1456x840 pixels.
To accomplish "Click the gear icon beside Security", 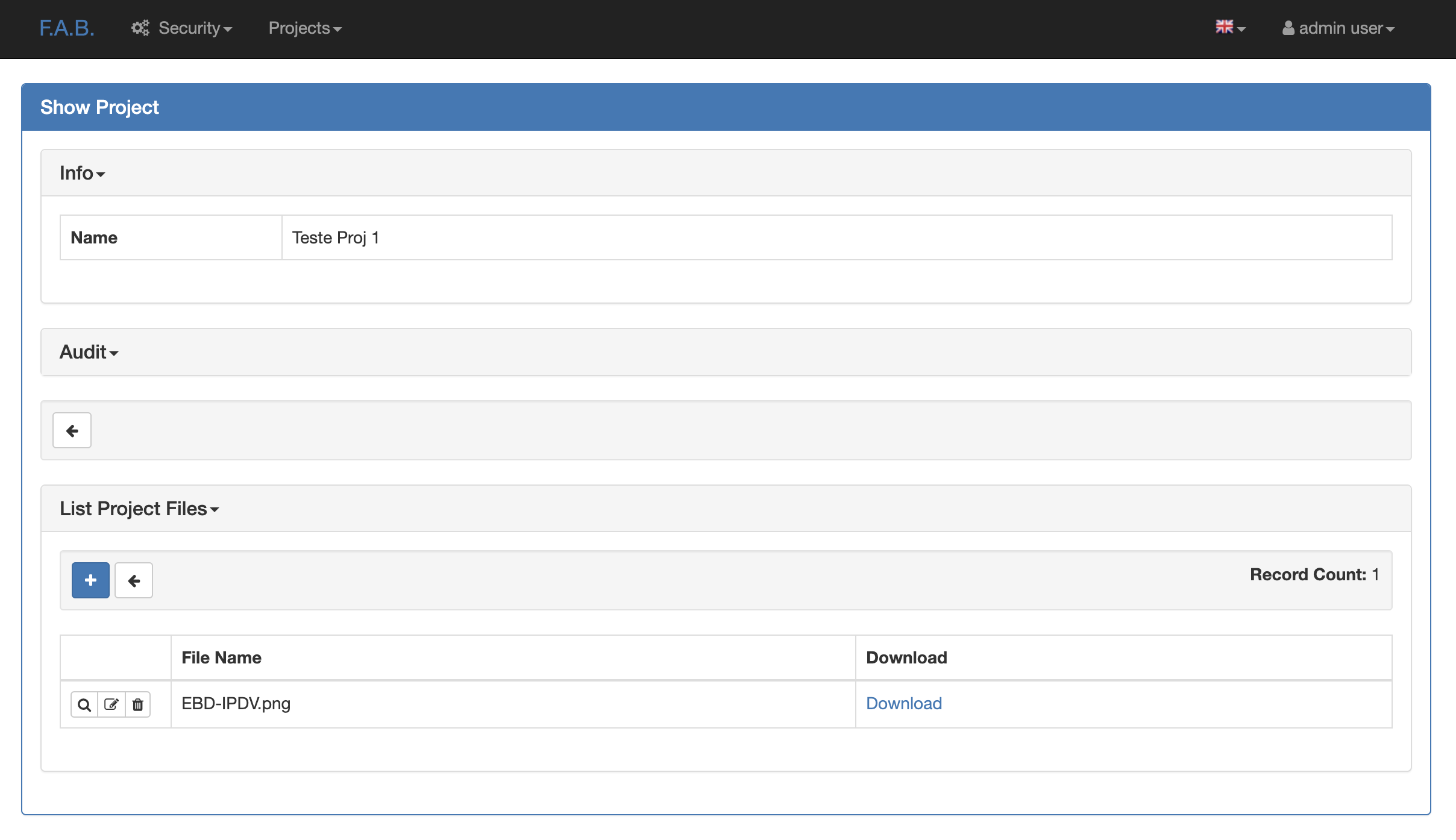I will click(x=140, y=27).
